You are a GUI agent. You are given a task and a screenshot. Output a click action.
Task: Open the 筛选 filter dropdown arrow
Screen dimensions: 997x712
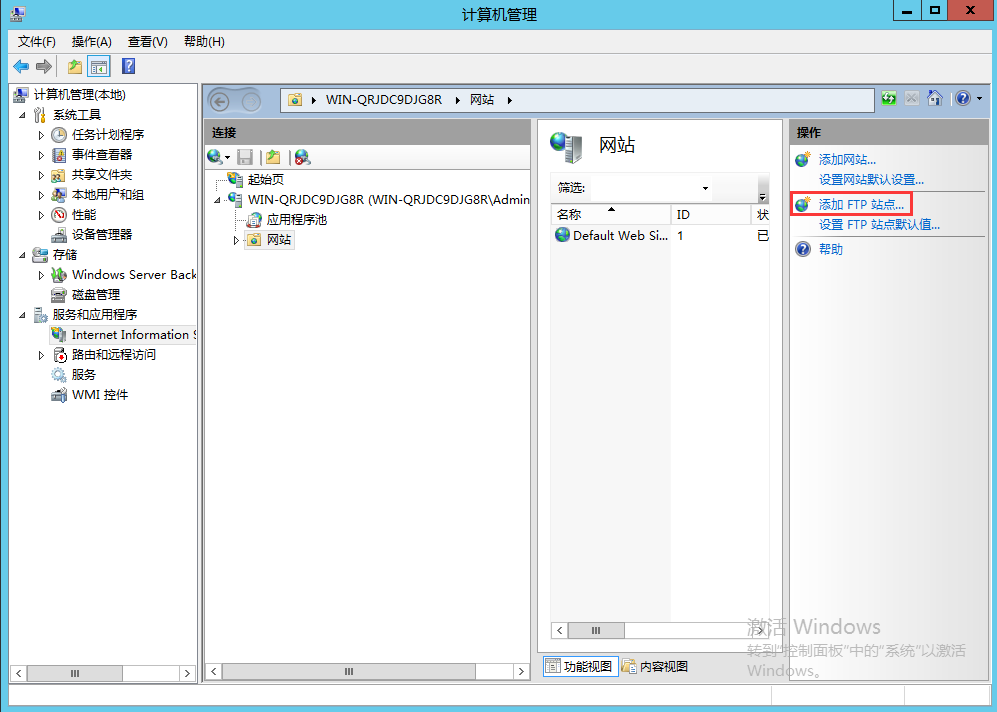(x=705, y=188)
